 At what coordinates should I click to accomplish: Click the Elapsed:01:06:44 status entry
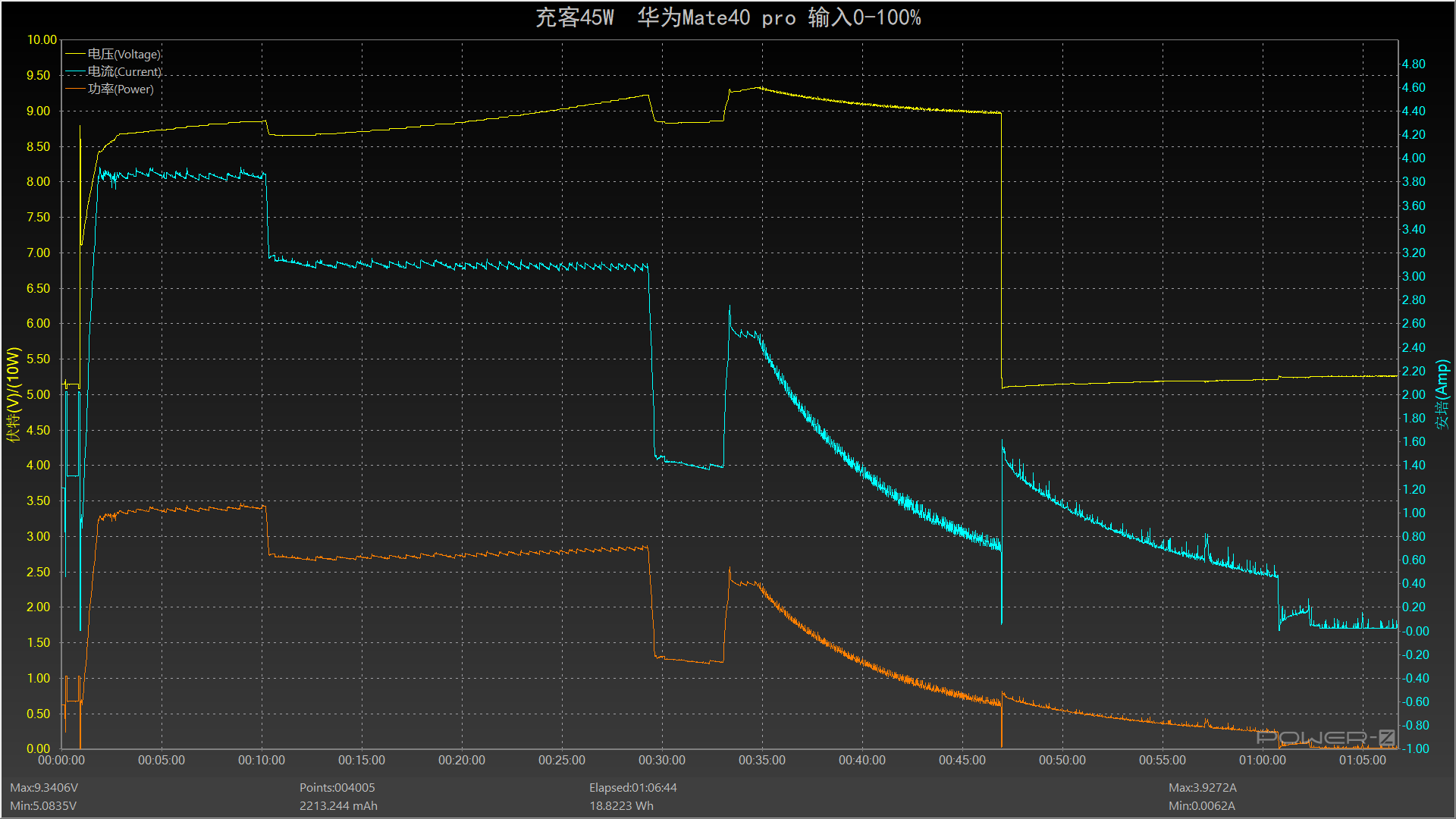pos(633,788)
